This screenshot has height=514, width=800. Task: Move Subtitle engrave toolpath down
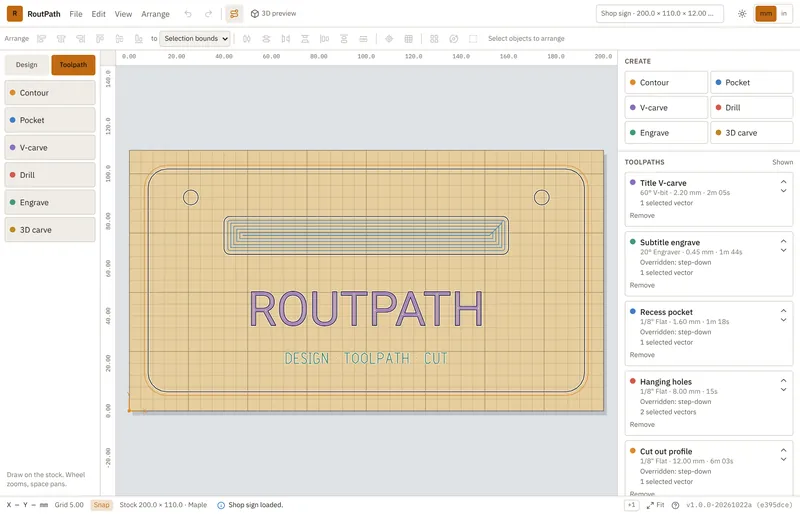[x=783, y=250]
